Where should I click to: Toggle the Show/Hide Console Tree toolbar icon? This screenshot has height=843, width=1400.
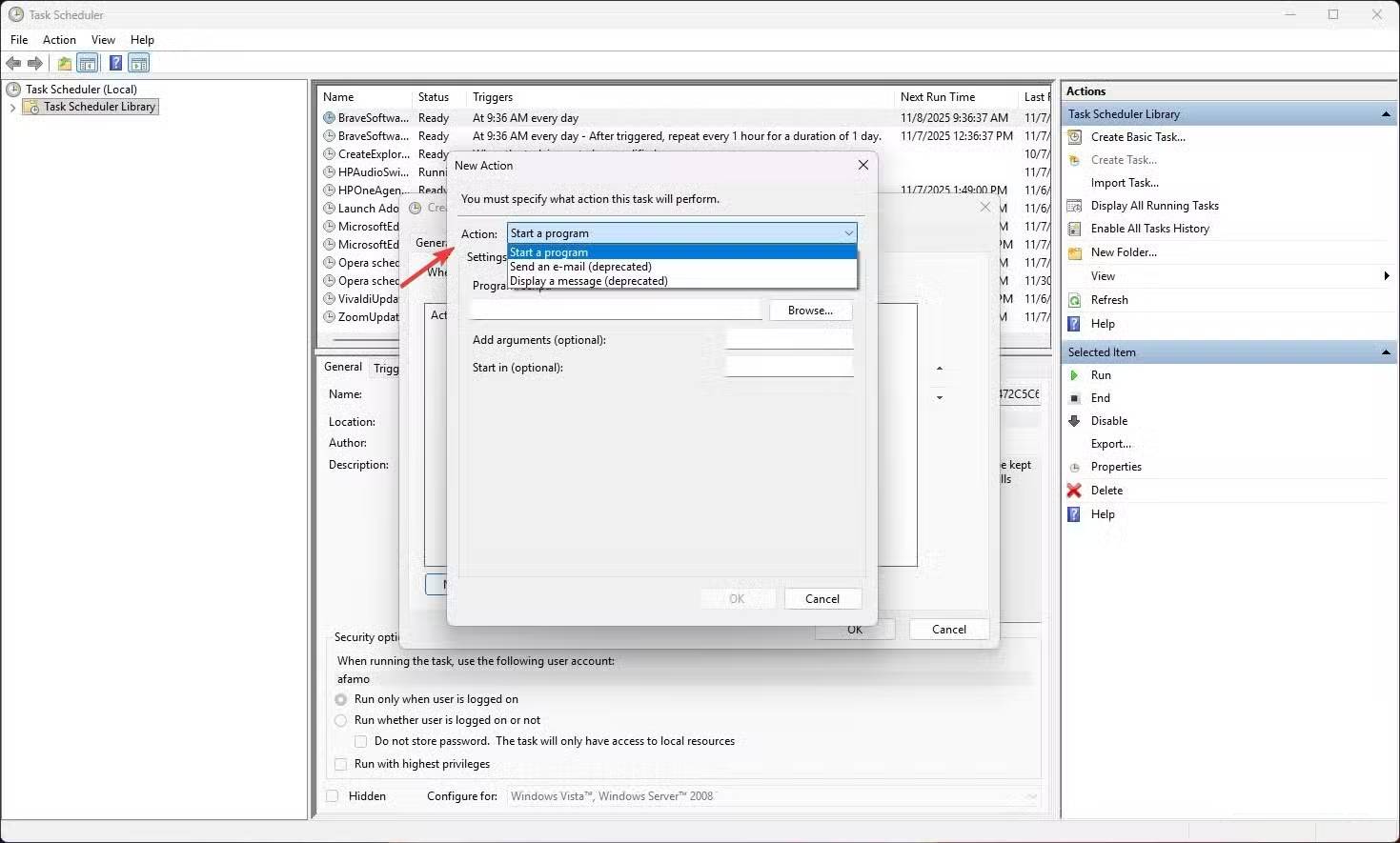tap(88, 64)
